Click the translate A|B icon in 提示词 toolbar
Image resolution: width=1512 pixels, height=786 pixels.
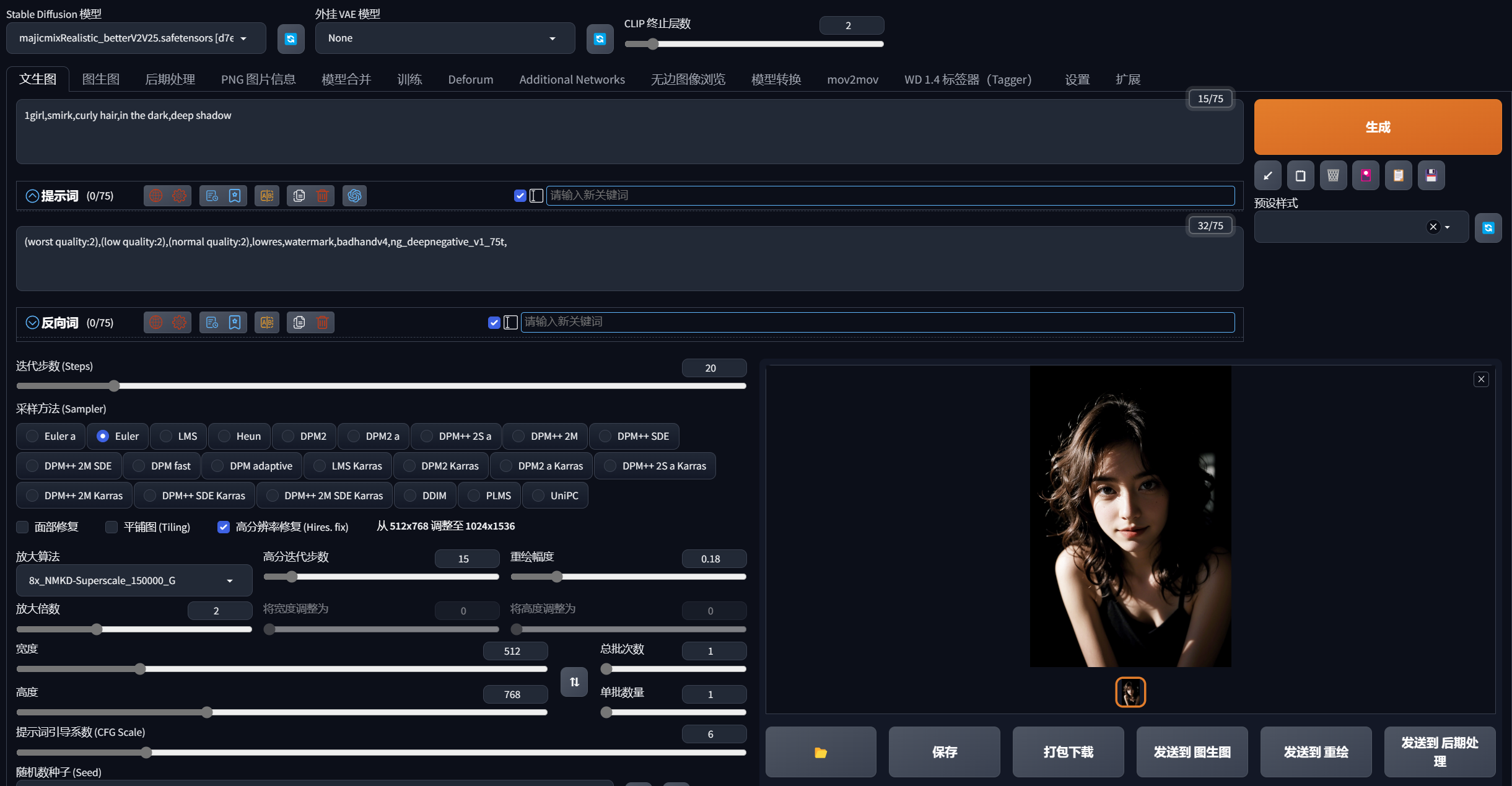click(267, 196)
